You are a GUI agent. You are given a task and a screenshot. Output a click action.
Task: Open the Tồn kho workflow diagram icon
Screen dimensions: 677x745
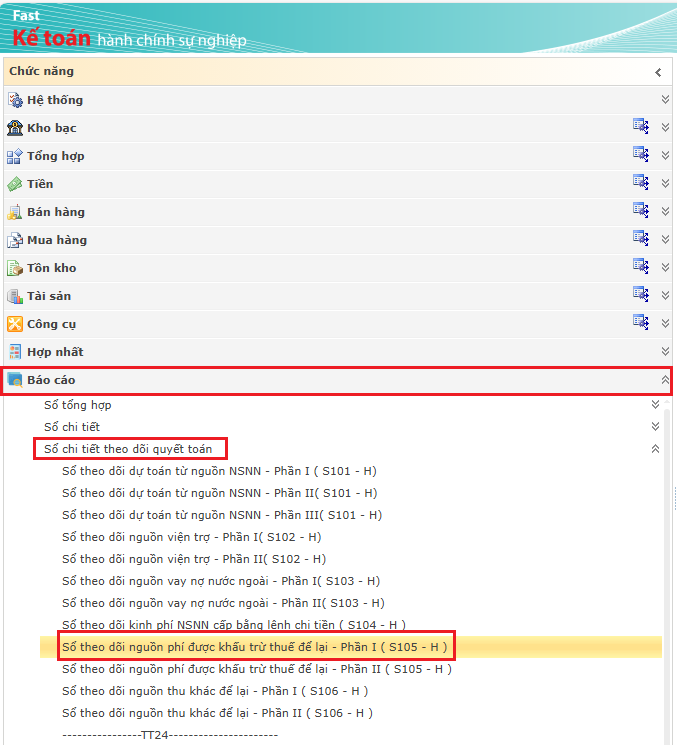(x=641, y=267)
